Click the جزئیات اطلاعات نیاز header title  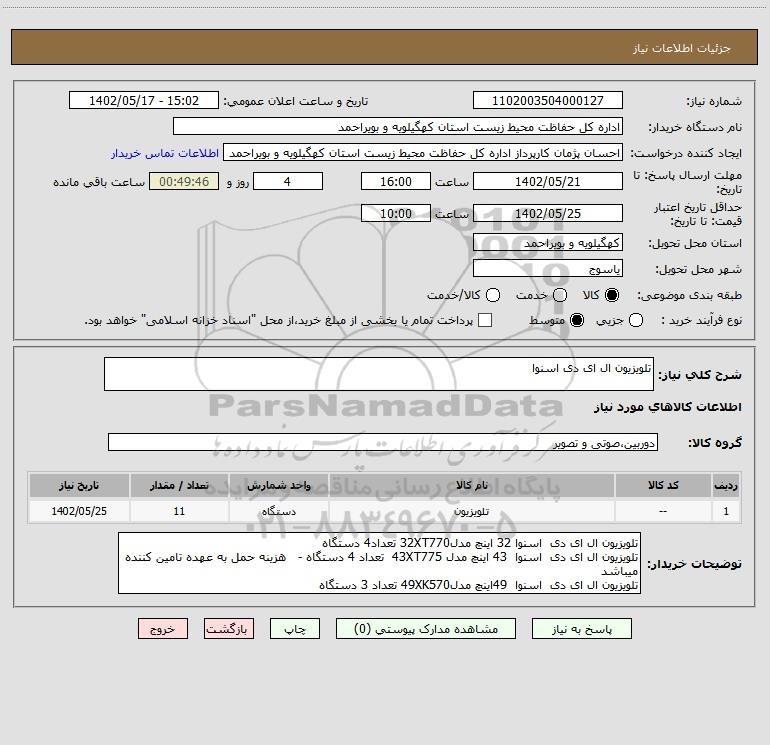(682, 48)
